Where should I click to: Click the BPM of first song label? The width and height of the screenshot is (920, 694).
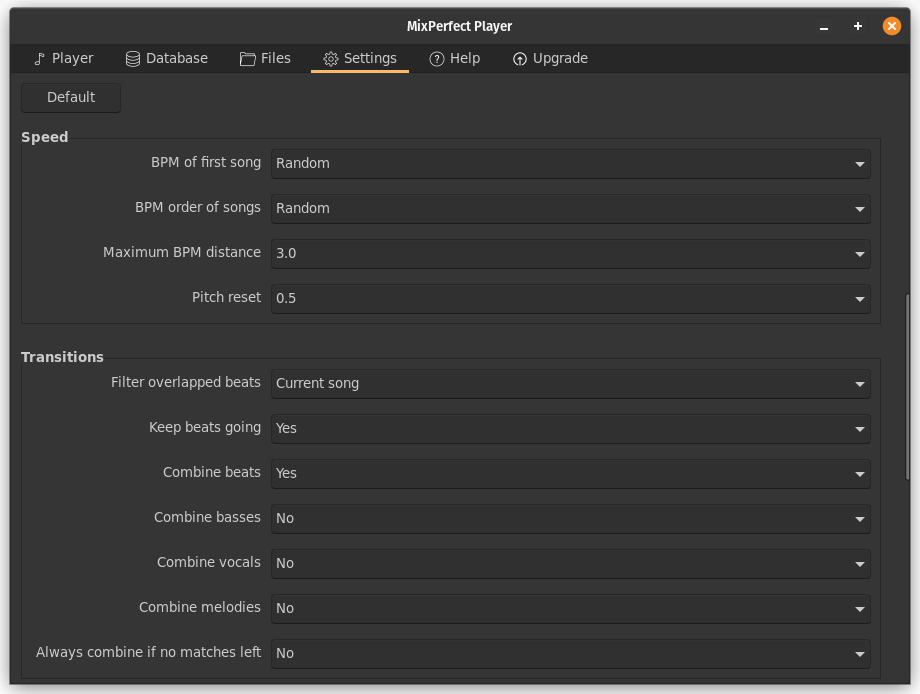click(206, 163)
